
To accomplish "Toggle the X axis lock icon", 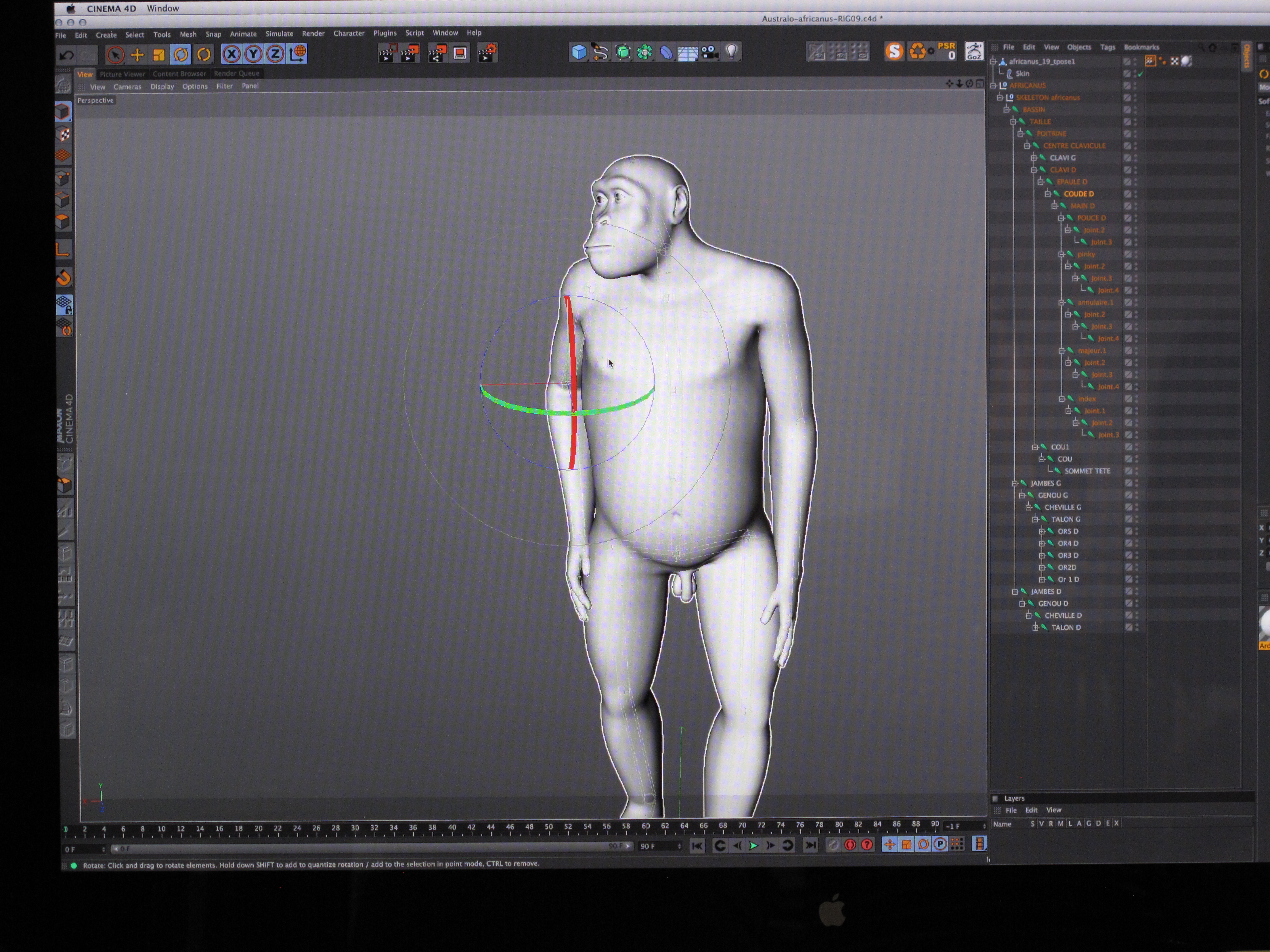I will [232, 55].
